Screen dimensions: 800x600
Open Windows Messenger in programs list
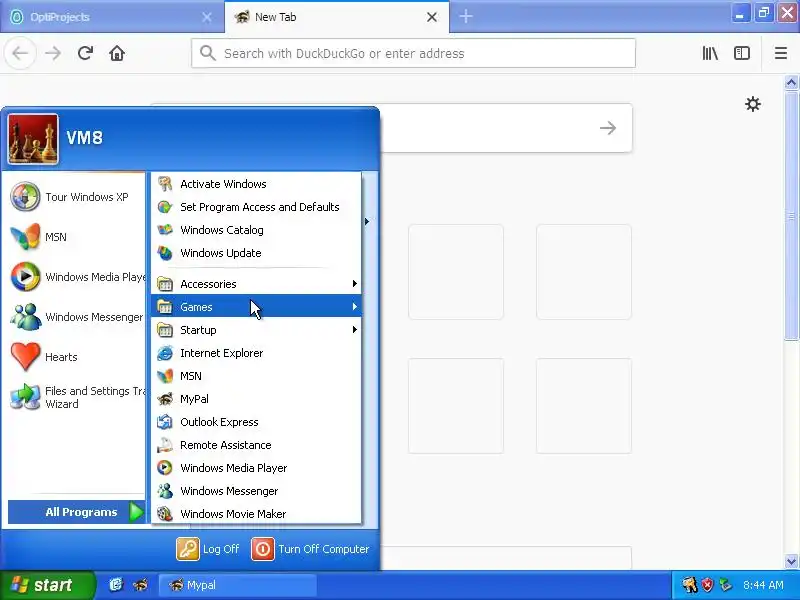256,491
